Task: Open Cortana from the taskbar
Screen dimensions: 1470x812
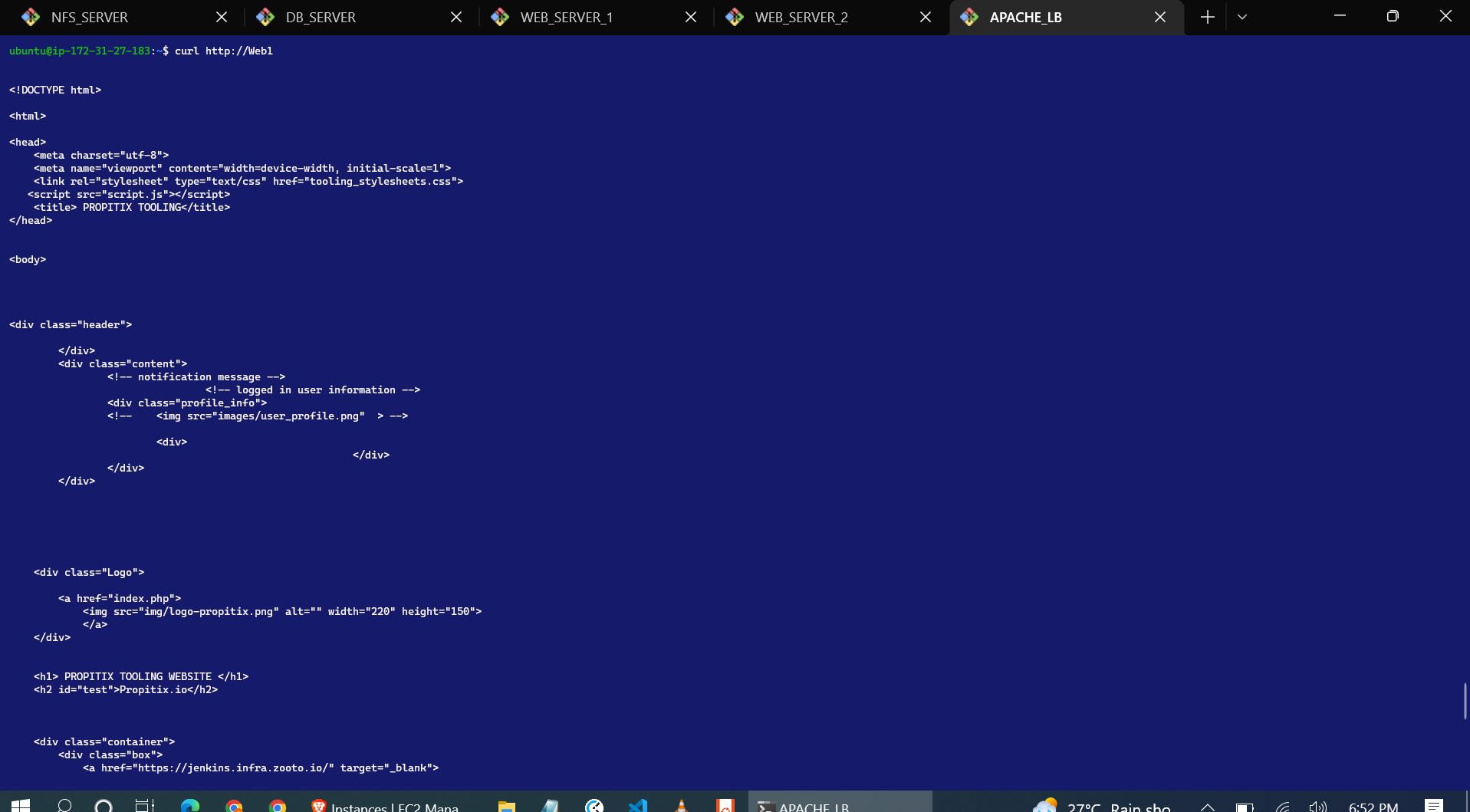Action: tap(104, 805)
